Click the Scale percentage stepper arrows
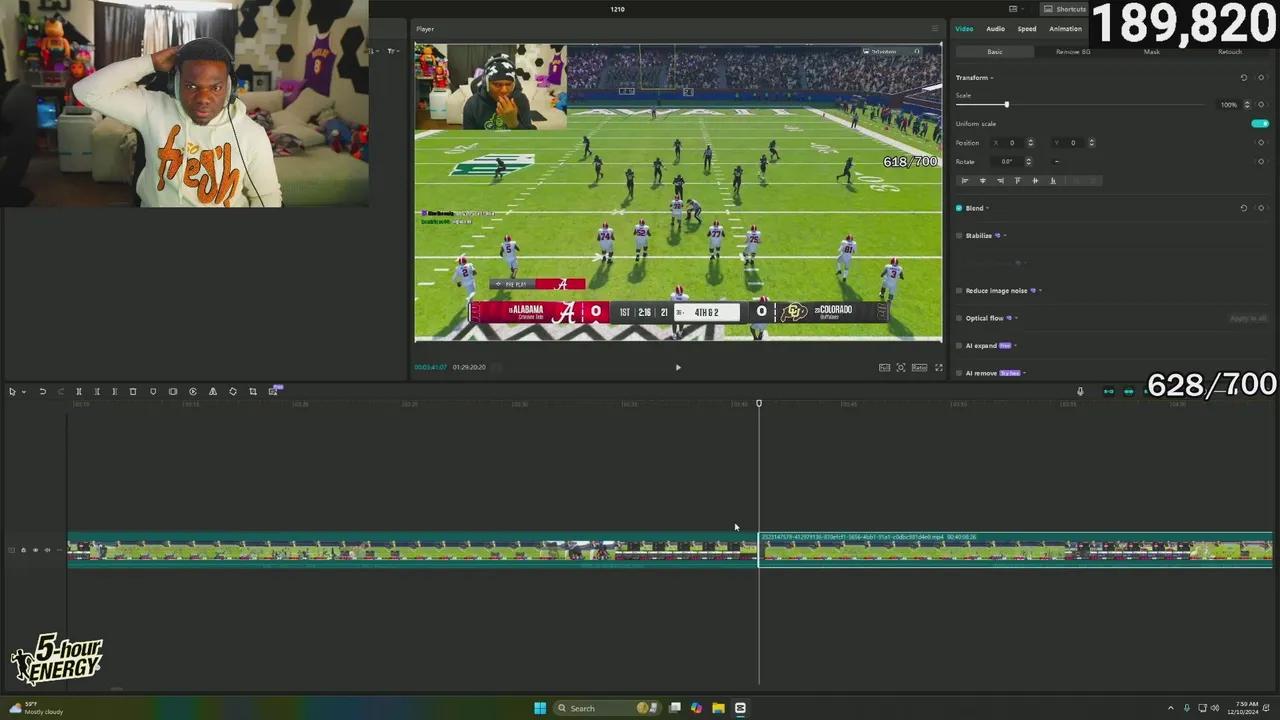 pos(1246,104)
